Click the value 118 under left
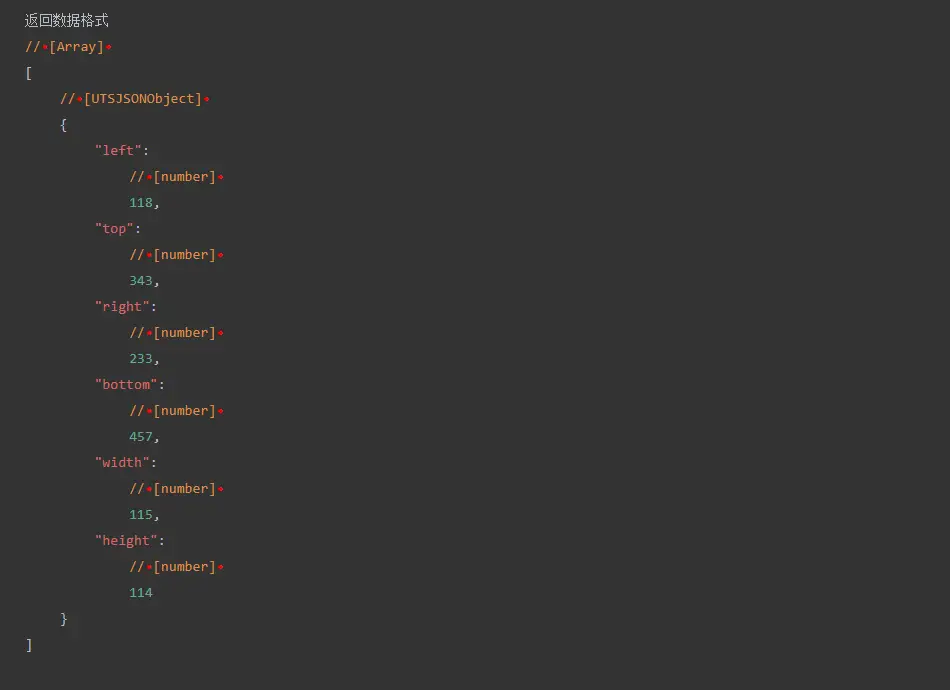 pos(141,203)
